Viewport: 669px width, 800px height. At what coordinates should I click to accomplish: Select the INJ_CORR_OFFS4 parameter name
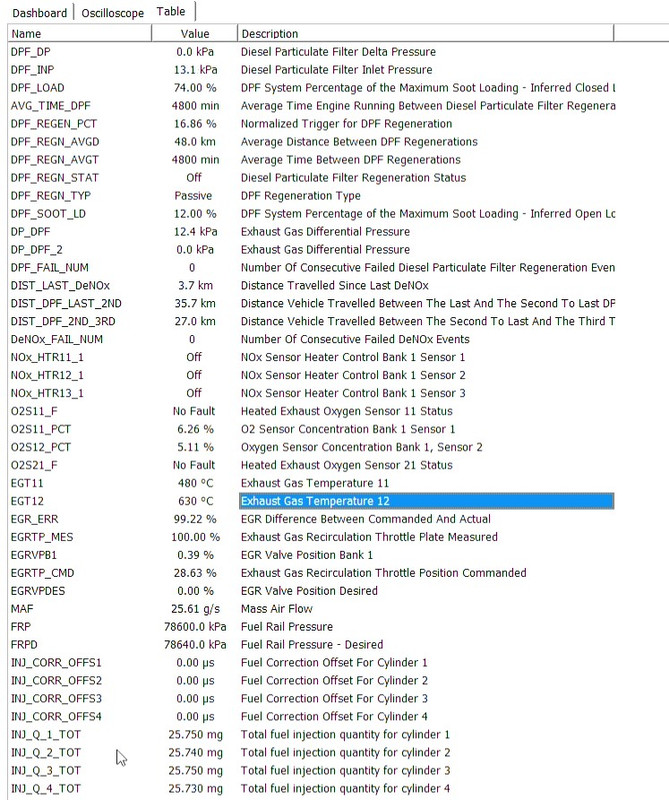tap(56, 716)
